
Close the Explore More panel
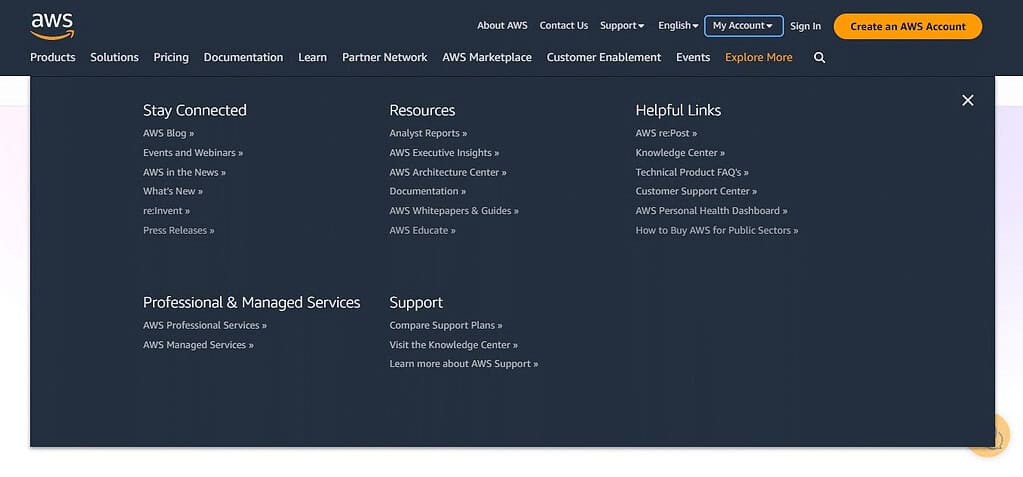pyautogui.click(x=968, y=100)
